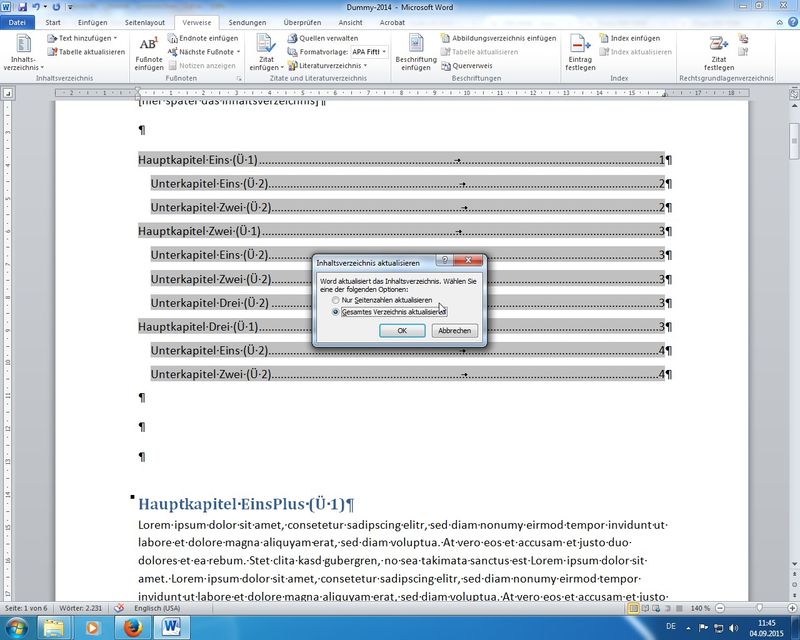Viewport: 800px width, 640px height.
Task: Click Zitat einfügen button
Action: point(266,53)
